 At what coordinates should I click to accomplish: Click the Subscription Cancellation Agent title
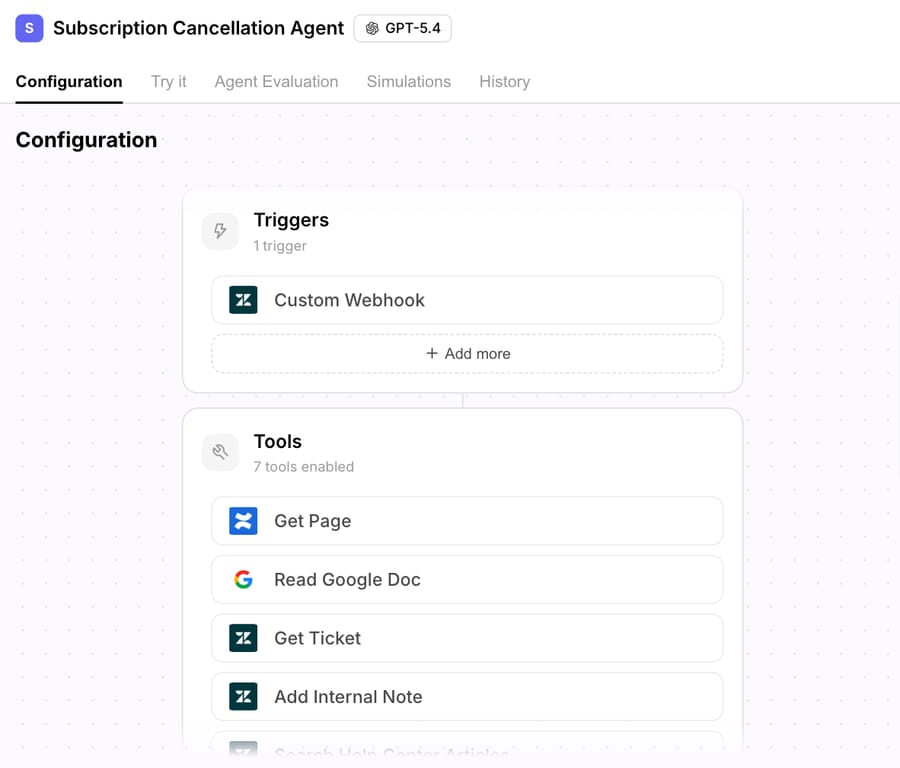pyautogui.click(x=199, y=28)
